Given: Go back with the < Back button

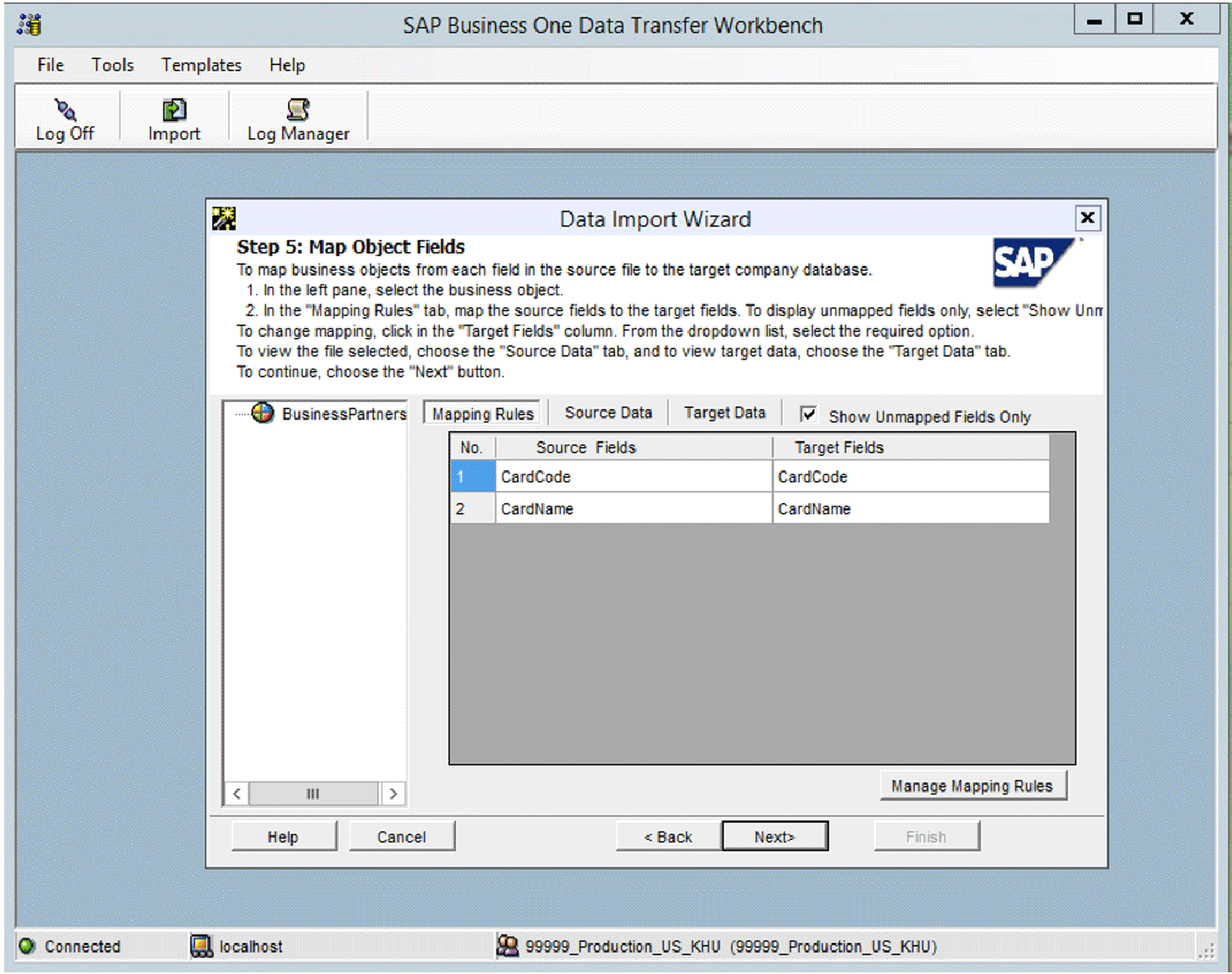Looking at the screenshot, I should [668, 837].
